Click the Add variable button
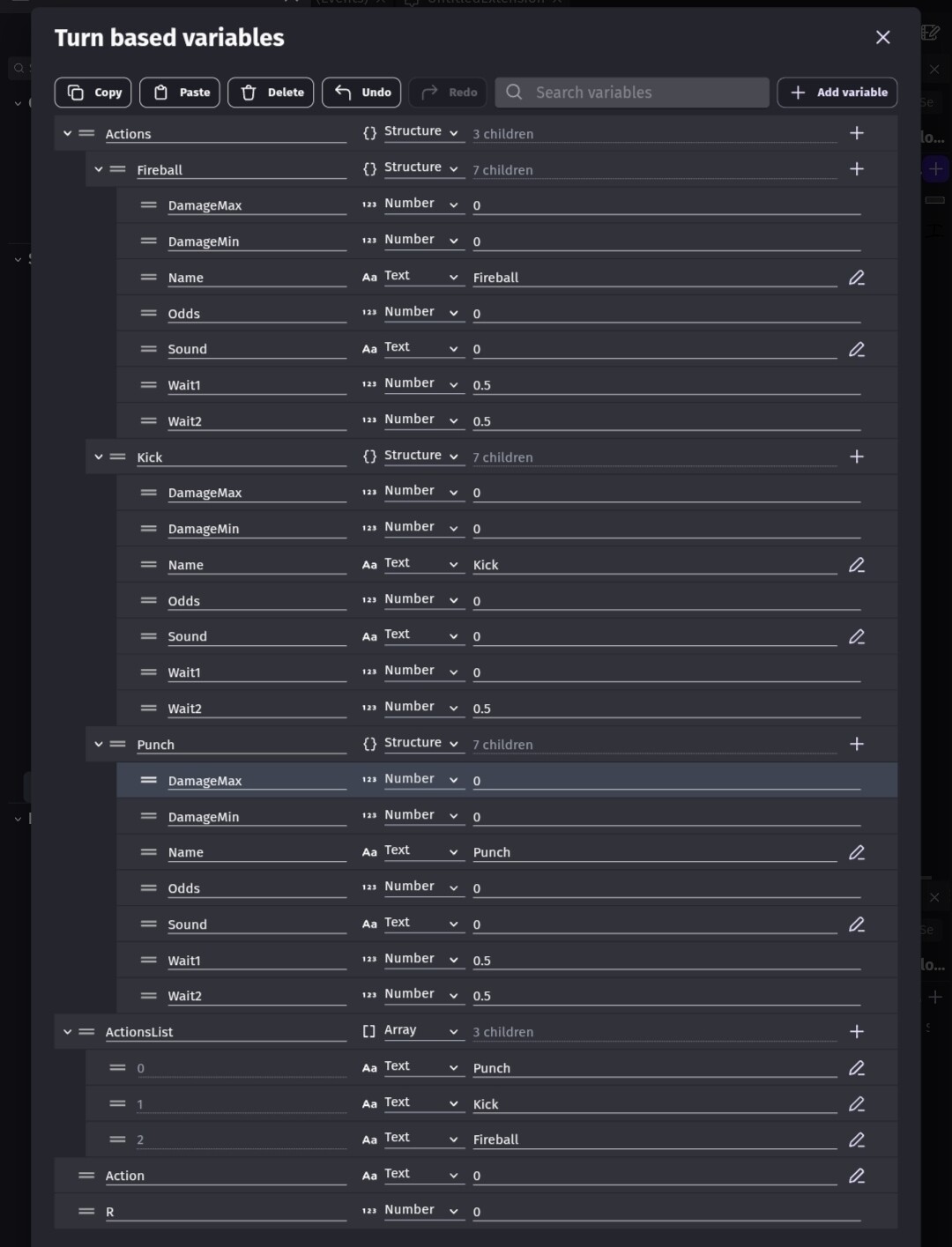952x1247 pixels. click(837, 93)
